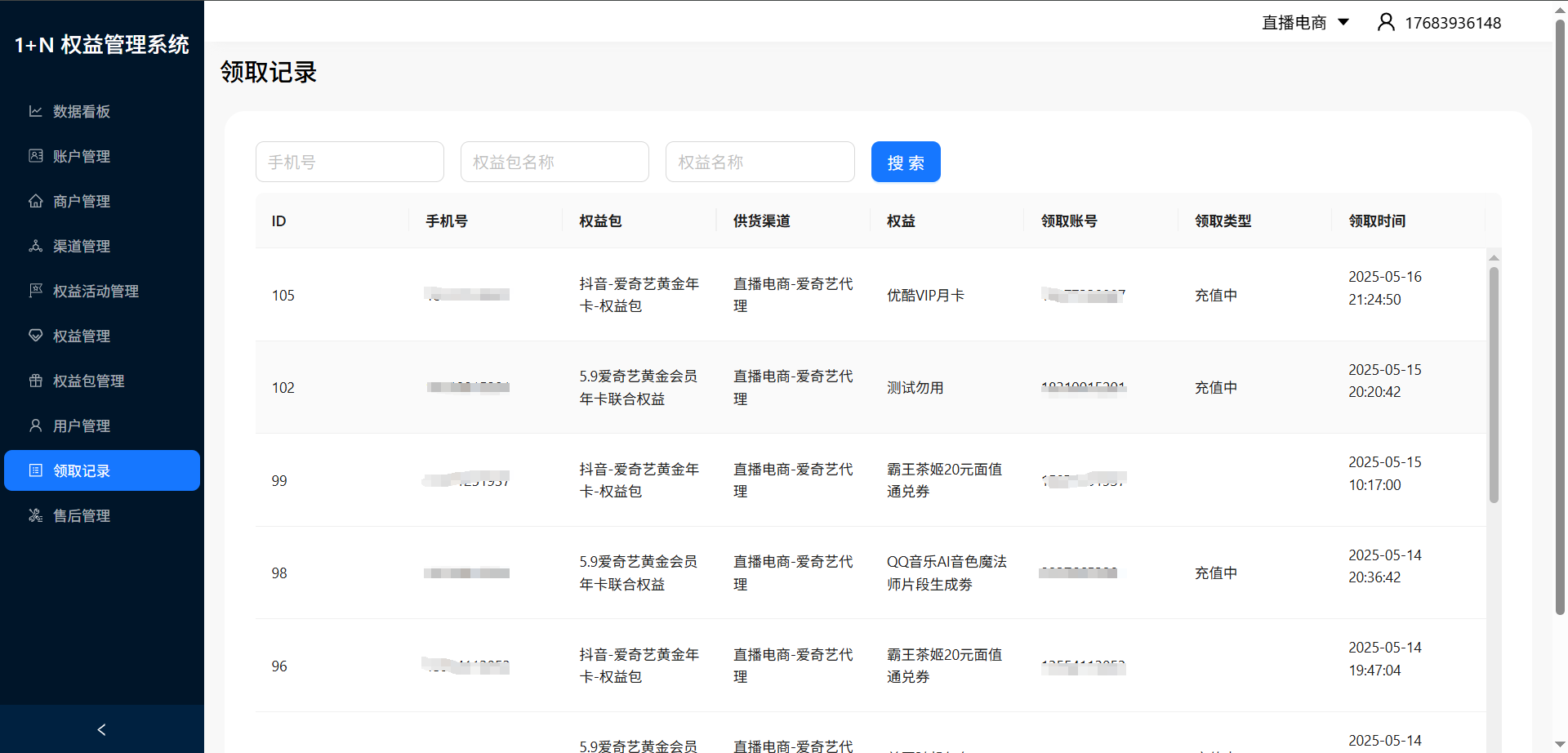Focus the 权益包名称 search field
The width and height of the screenshot is (1568, 753).
pyautogui.click(x=555, y=162)
